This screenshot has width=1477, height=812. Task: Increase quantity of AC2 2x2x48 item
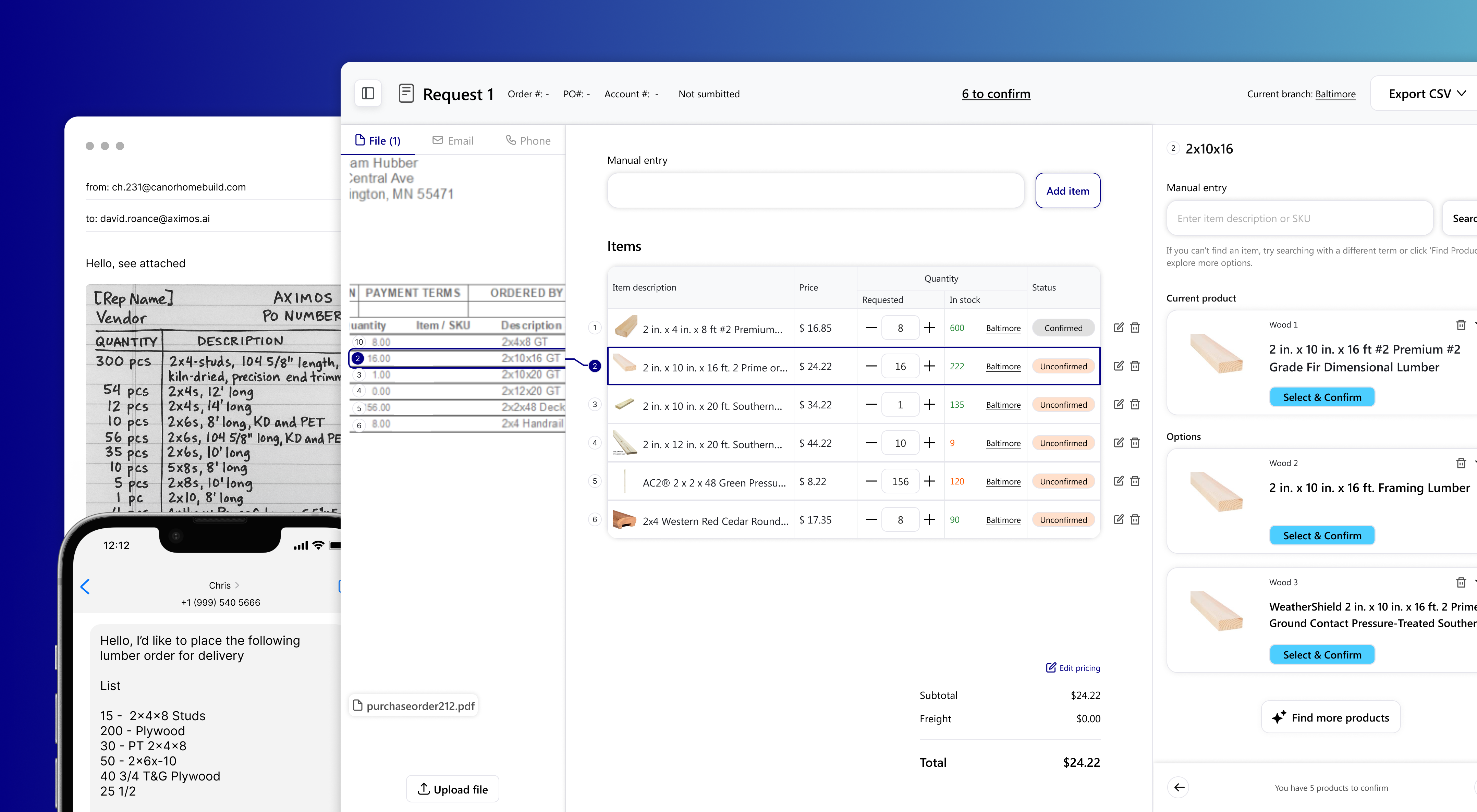tap(929, 481)
